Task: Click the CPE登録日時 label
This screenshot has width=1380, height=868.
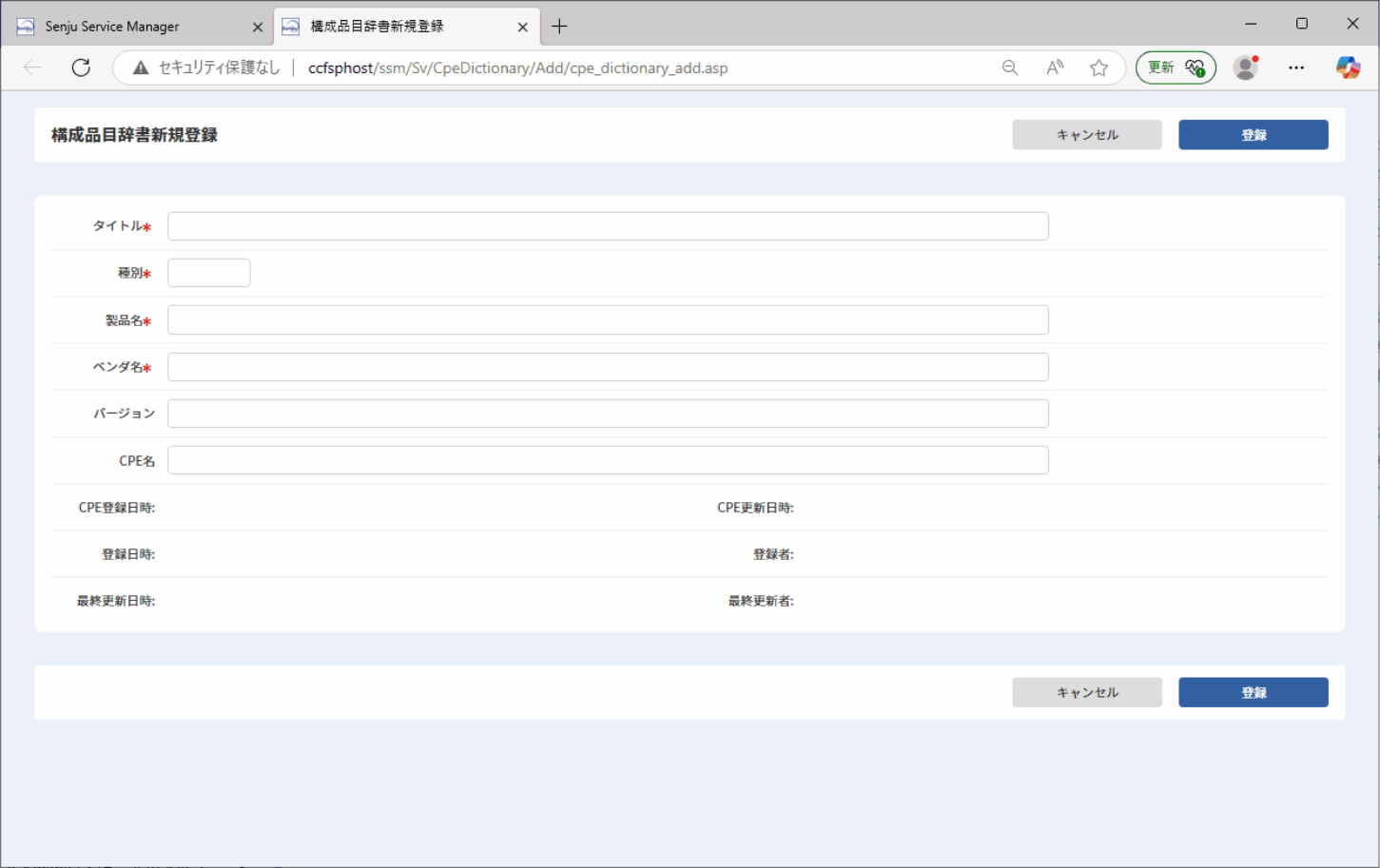Action: [x=117, y=508]
